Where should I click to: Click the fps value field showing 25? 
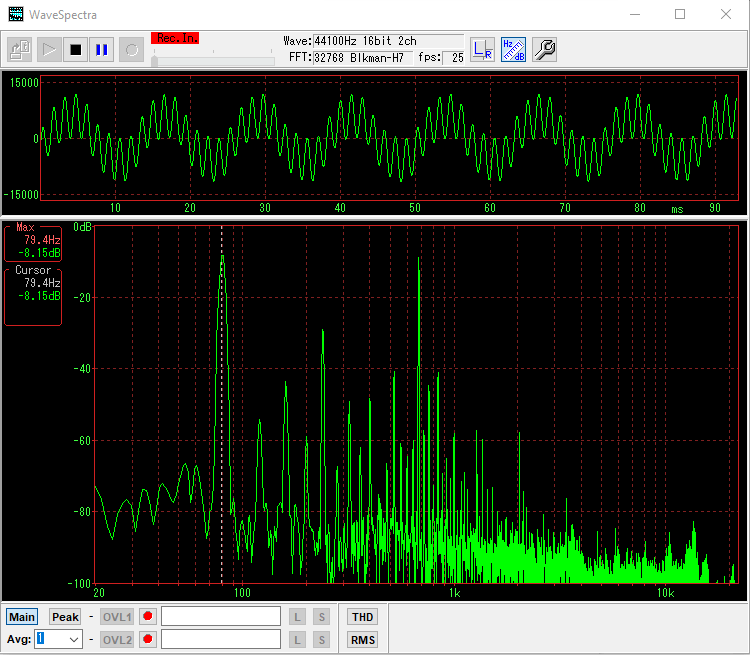(x=453, y=58)
